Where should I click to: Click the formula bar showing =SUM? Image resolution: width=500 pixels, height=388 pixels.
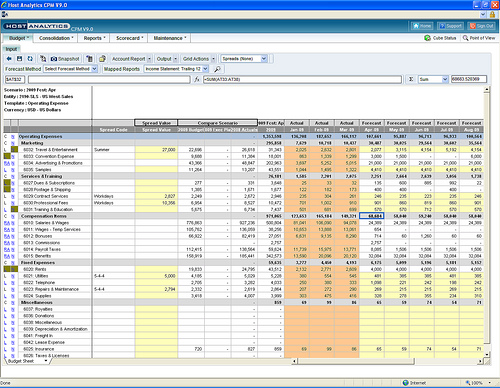tap(302, 79)
